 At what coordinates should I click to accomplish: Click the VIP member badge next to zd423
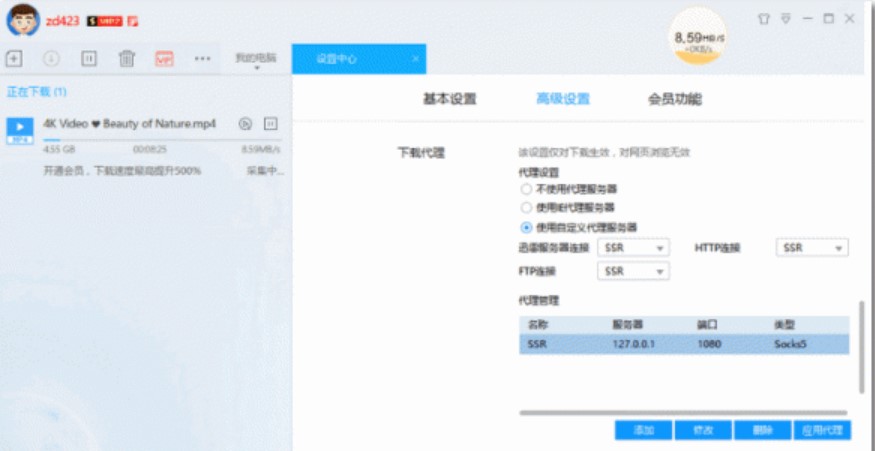[104, 22]
